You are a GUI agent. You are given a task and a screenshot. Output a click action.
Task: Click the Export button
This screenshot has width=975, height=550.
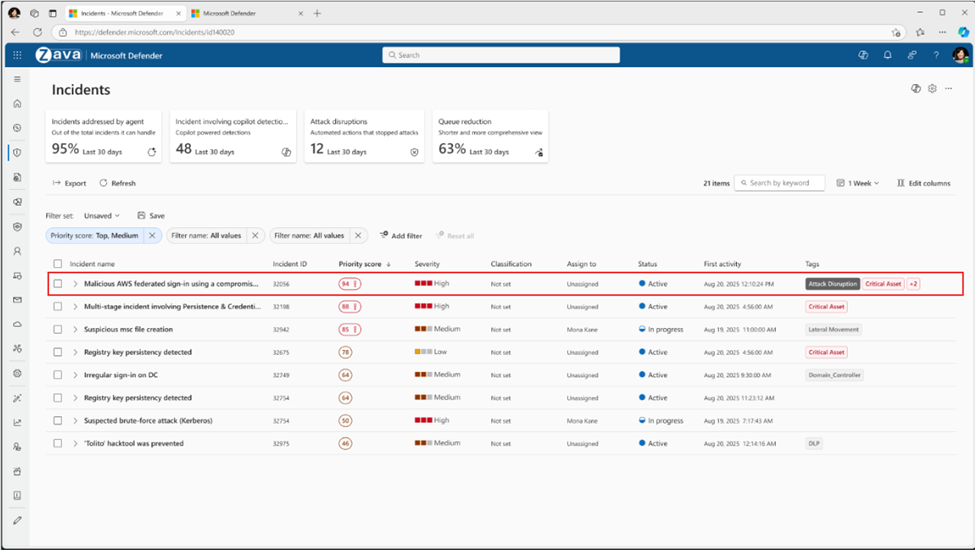(x=69, y=183)
